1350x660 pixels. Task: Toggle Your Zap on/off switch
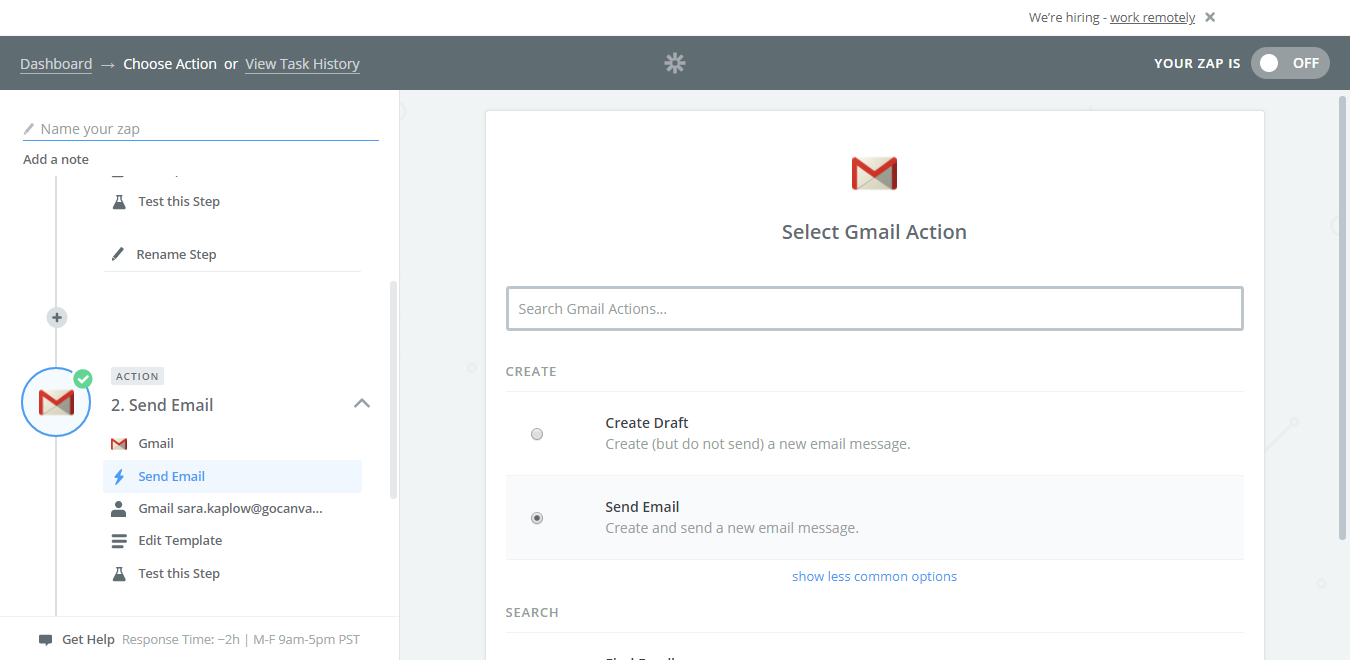tap(1290, 63)
